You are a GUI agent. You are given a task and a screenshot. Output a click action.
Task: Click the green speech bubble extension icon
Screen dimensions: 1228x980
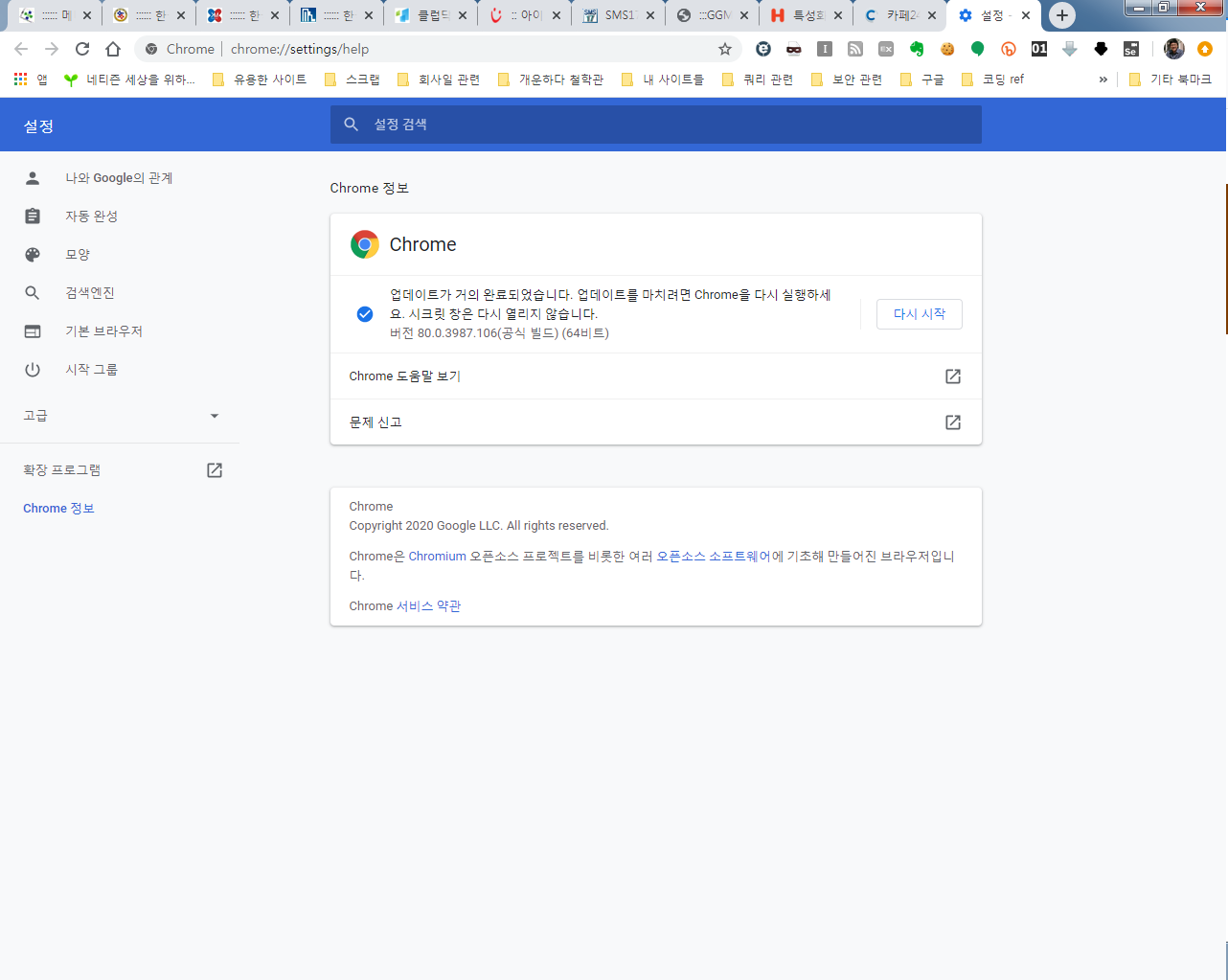(x=978, y=49)
